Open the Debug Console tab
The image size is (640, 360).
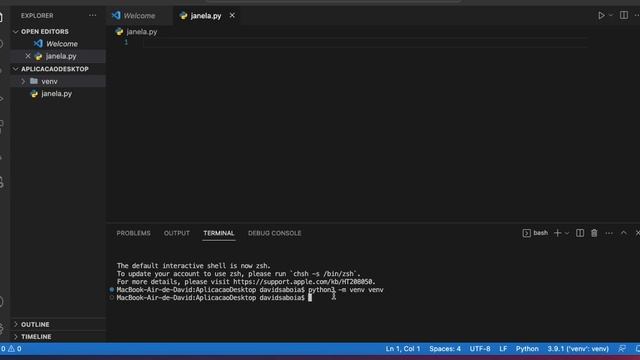click(274, 233)
